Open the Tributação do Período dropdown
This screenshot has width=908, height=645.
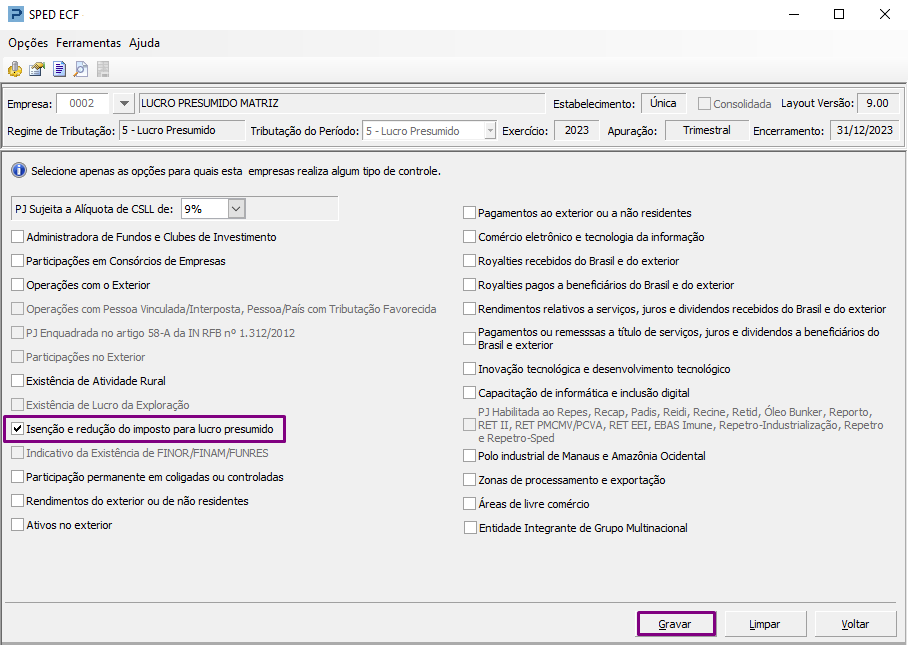click(490, 131)
